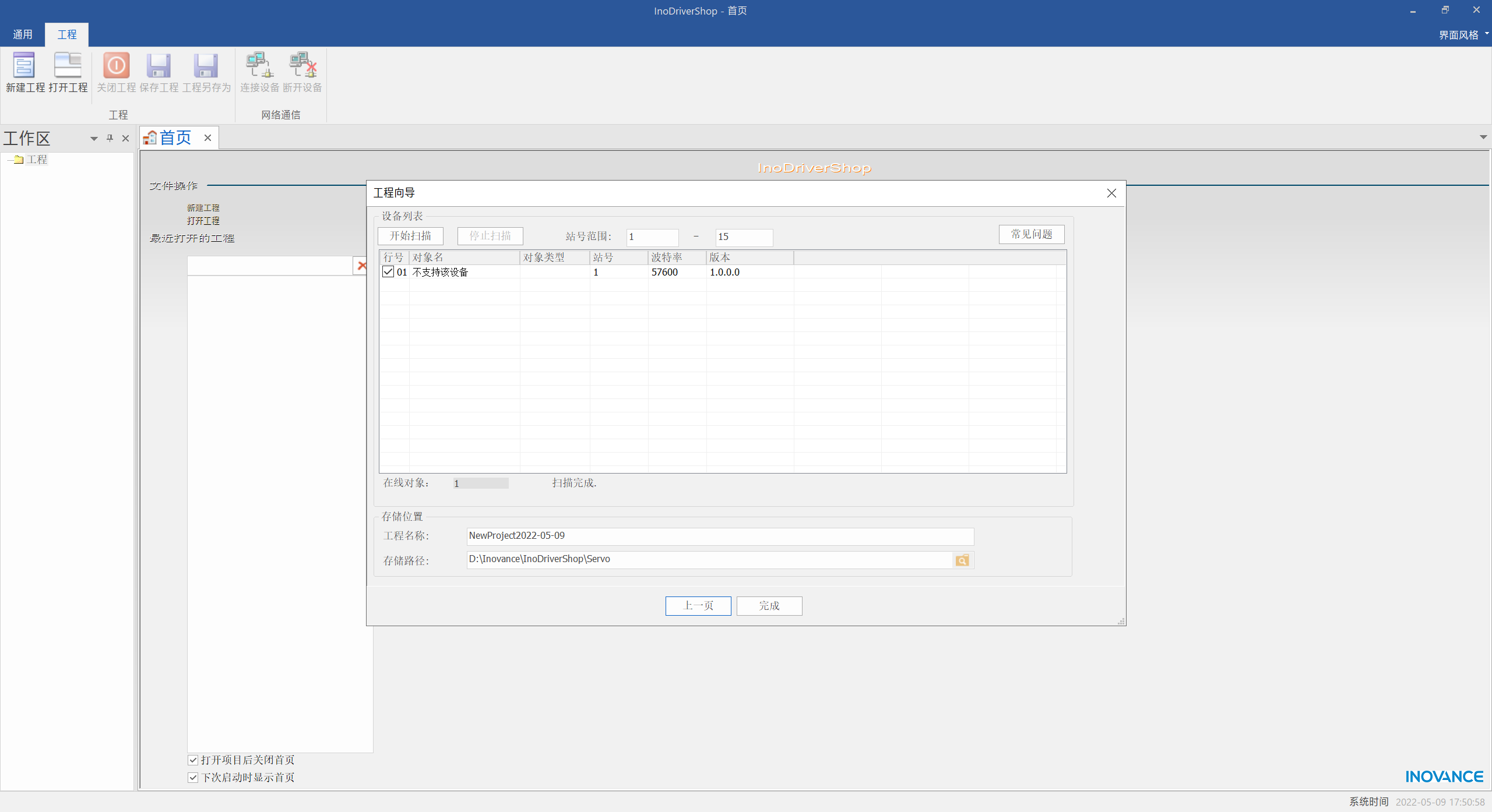Click the 扫描完成 status text
The image size is (1492, 812).
574,483
